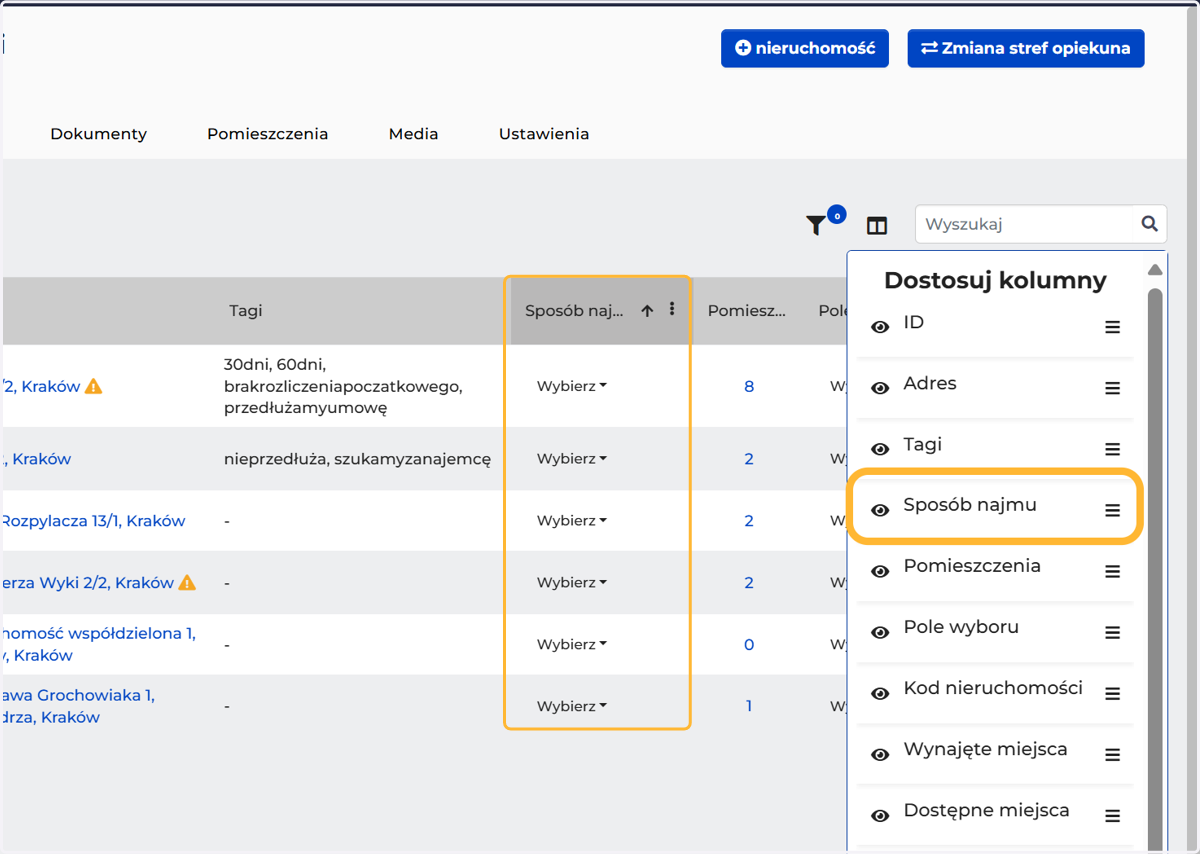This screenshot has width=1200, height=854.
Task: Toggle visibility of the ID column
Action: coord(880,327)
